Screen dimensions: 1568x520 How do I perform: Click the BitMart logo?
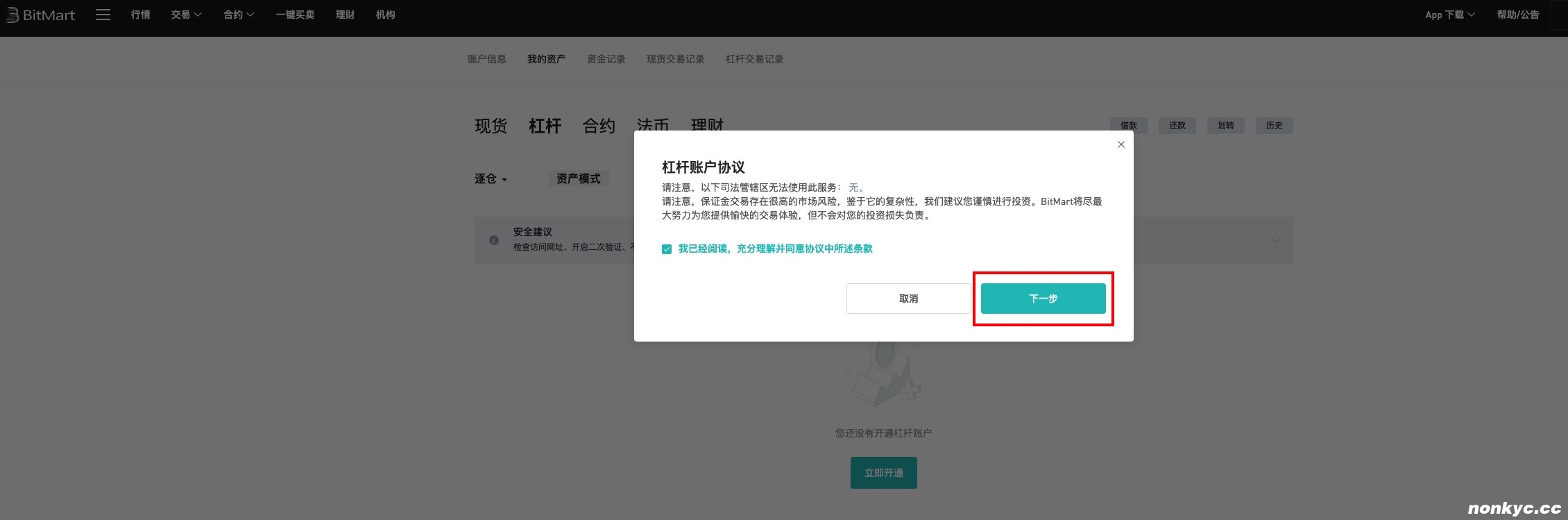(40, 15)
